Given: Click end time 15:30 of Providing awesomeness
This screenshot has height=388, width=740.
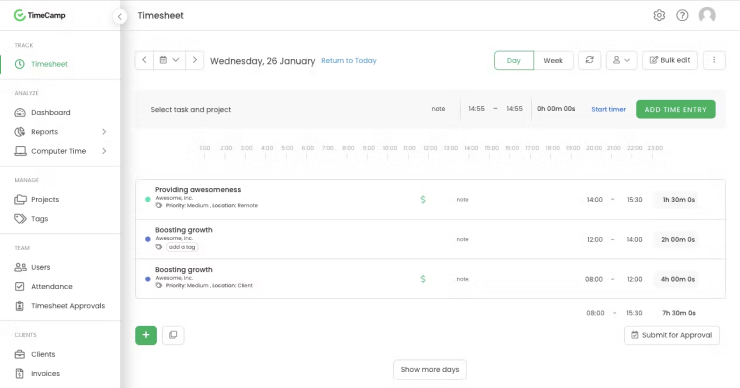Looking at the screenshot, I should (634, 200).
